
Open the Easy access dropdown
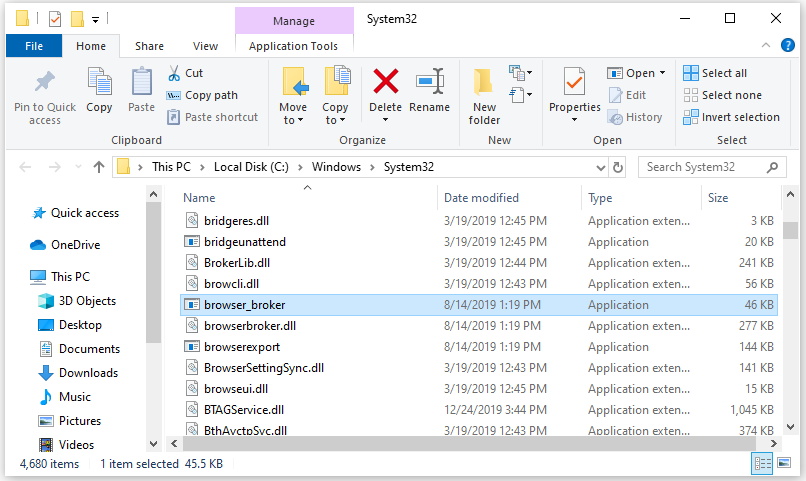[x=520, y=95]
